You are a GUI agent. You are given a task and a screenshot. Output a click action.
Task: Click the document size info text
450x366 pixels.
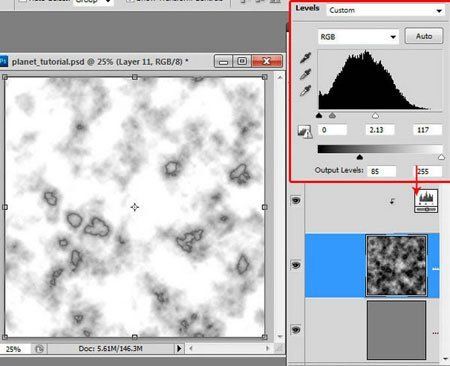point(110,349)
